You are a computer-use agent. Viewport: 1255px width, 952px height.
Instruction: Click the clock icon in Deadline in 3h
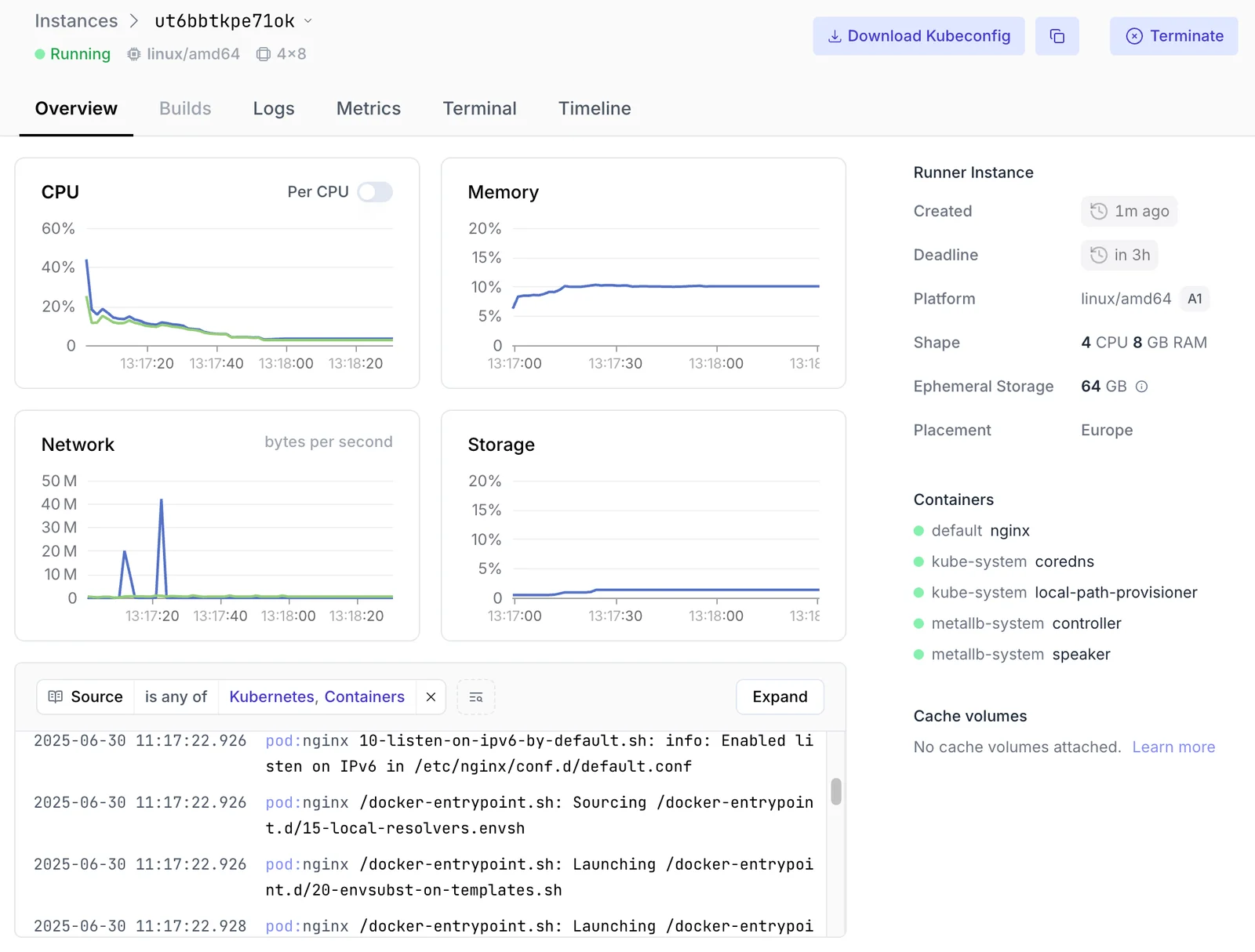pos(1099,255)
